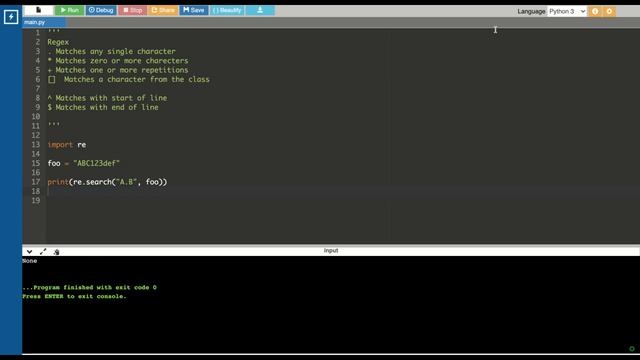
Task: Open the settings gear icon
Action: click(609, 11)
